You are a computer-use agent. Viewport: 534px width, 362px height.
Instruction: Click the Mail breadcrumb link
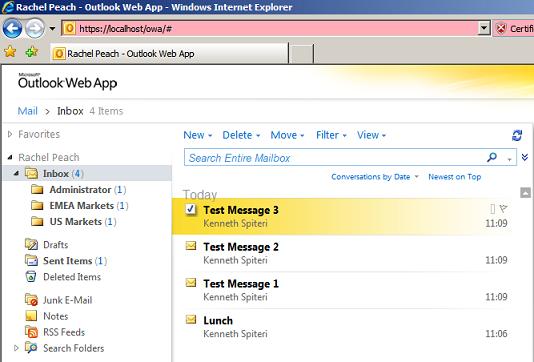click(x=28, y=111)
